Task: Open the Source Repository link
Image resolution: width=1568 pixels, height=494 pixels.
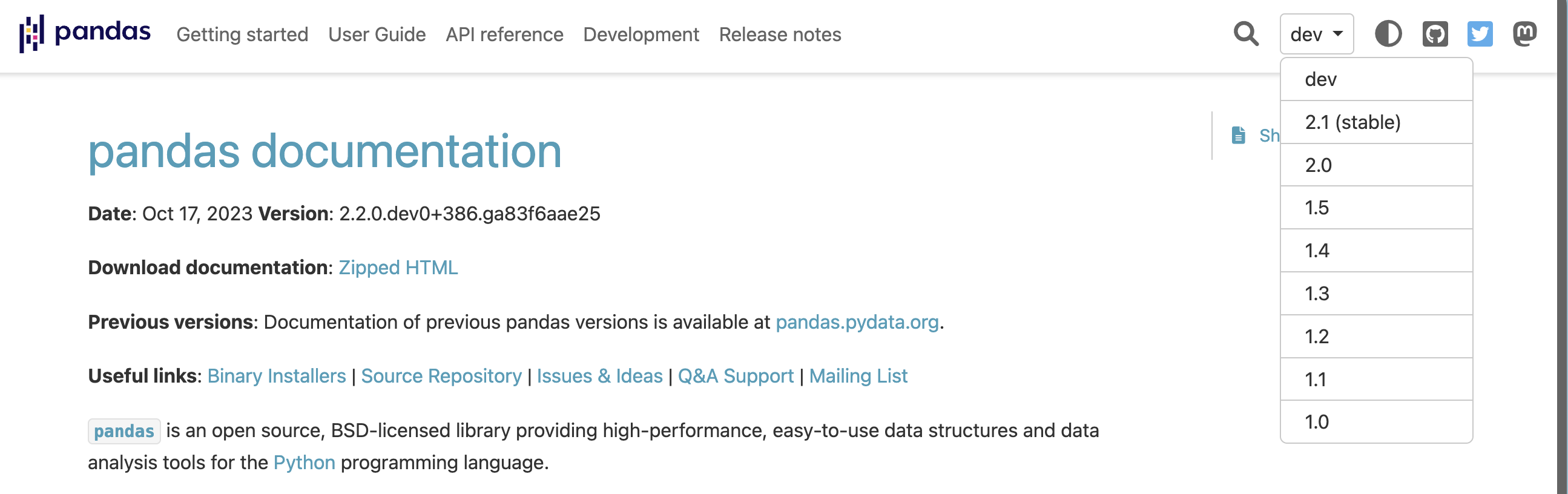Action: (441, 376)
